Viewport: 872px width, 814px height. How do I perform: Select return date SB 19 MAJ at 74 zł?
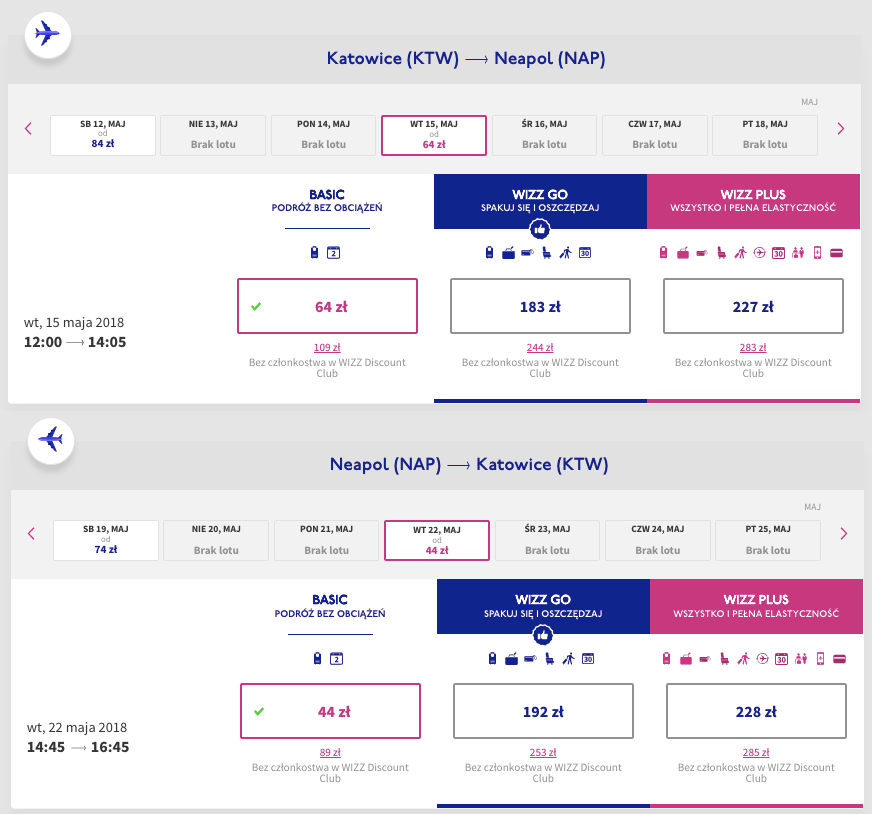pyautogui.click(x=106, y=540)
